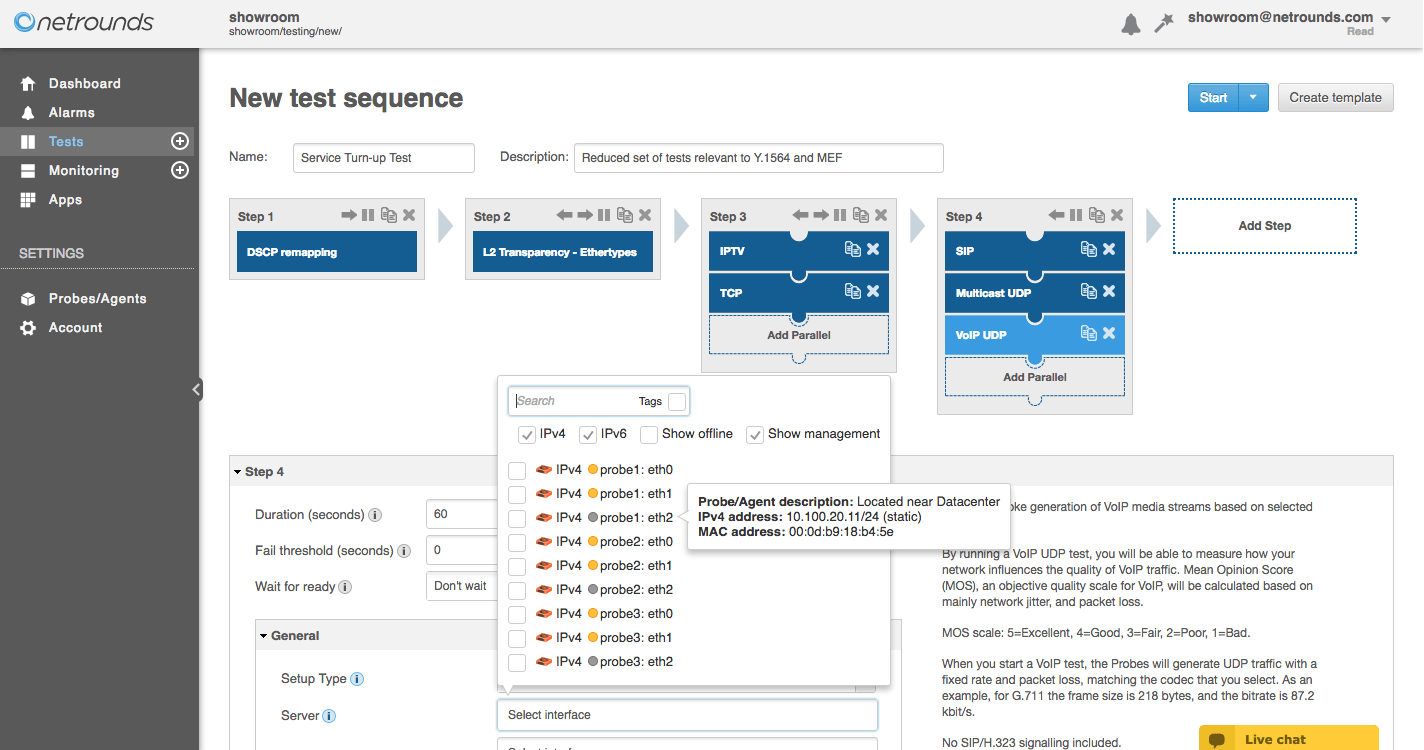Click the Add Step box

(1264, 226)
